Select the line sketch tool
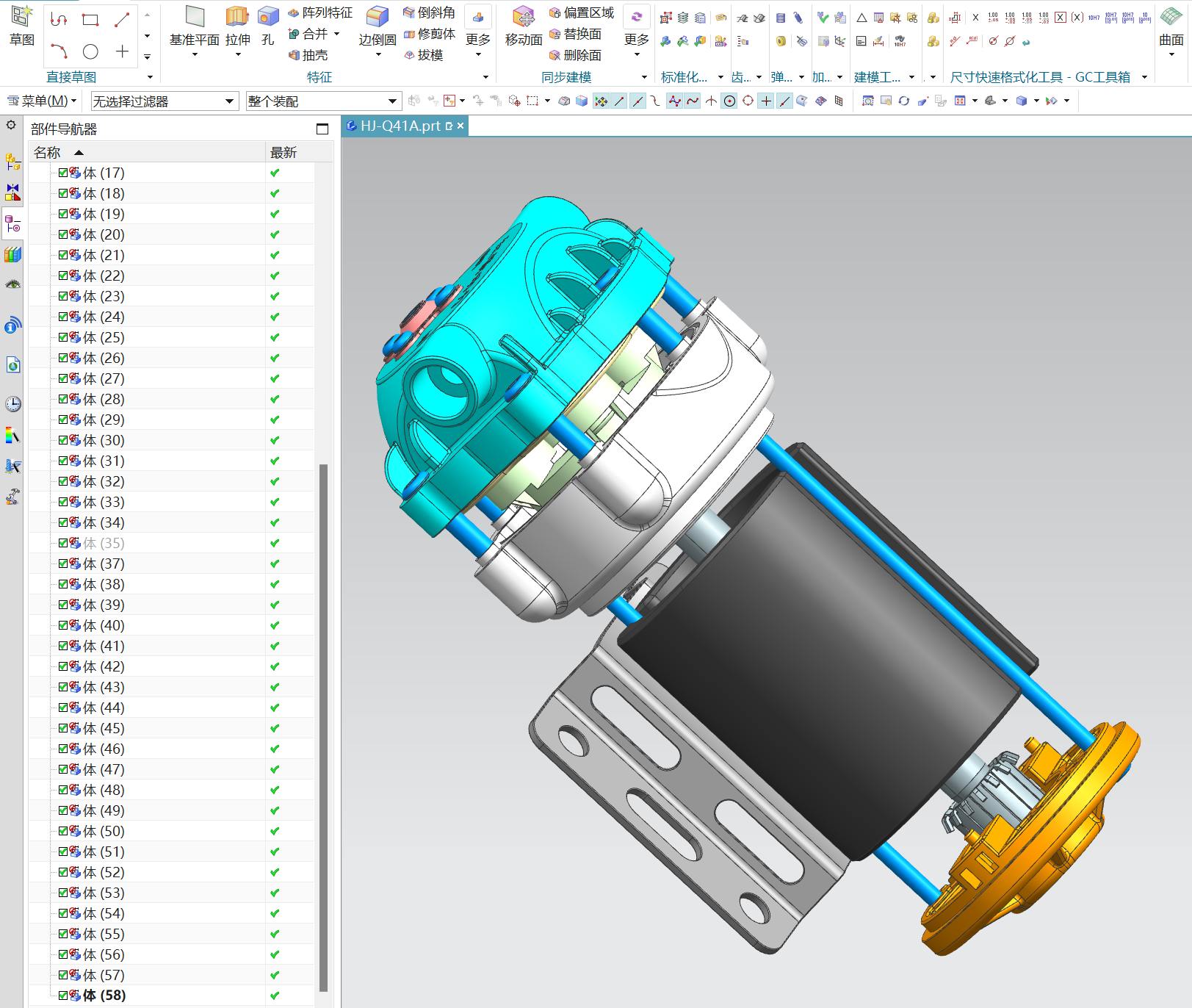This screenshot has width=1192, height=1008. (x=122, y=20)
